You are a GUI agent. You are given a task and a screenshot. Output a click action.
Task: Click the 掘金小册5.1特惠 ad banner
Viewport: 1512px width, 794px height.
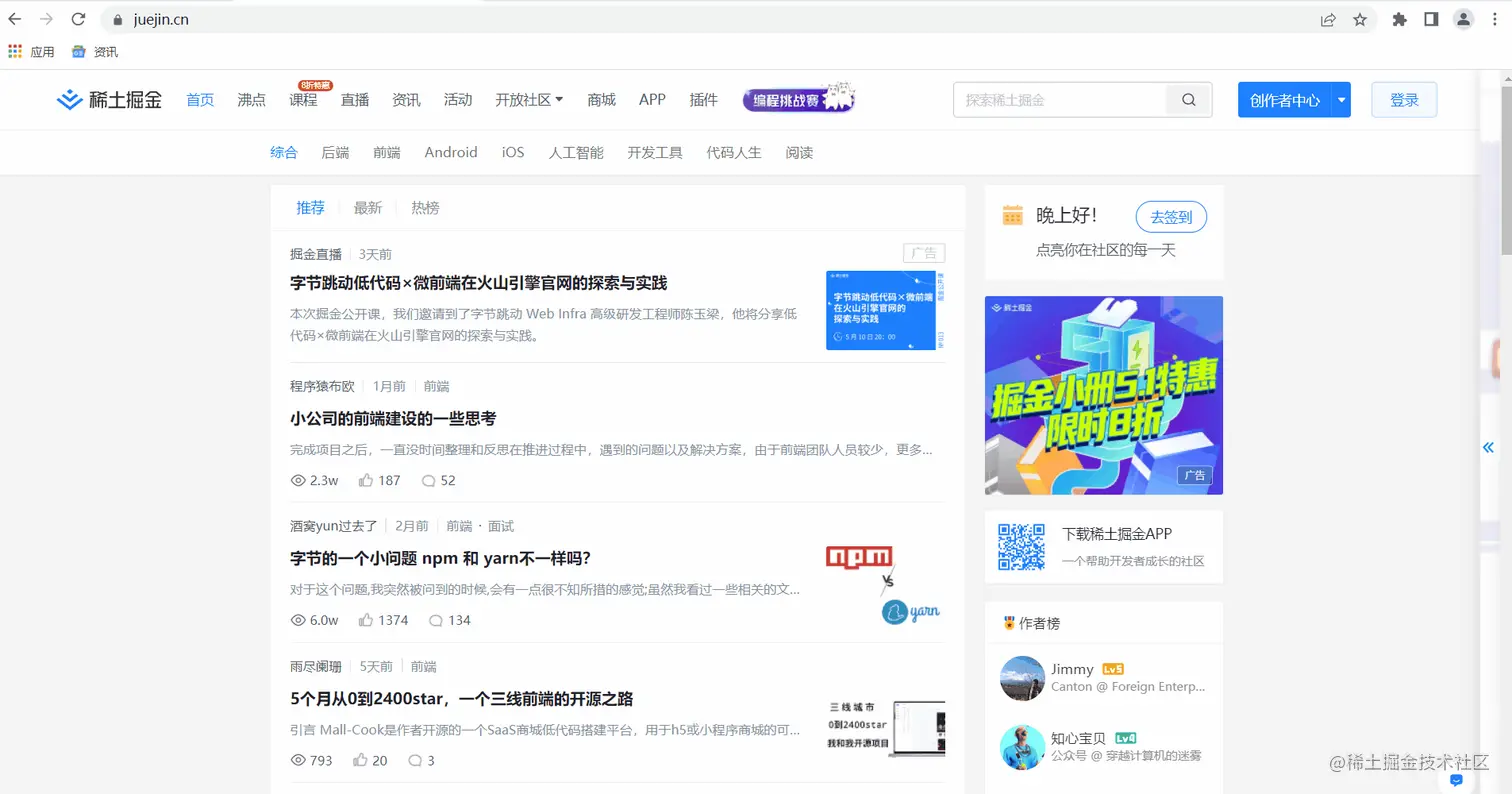coord(1104,395)
